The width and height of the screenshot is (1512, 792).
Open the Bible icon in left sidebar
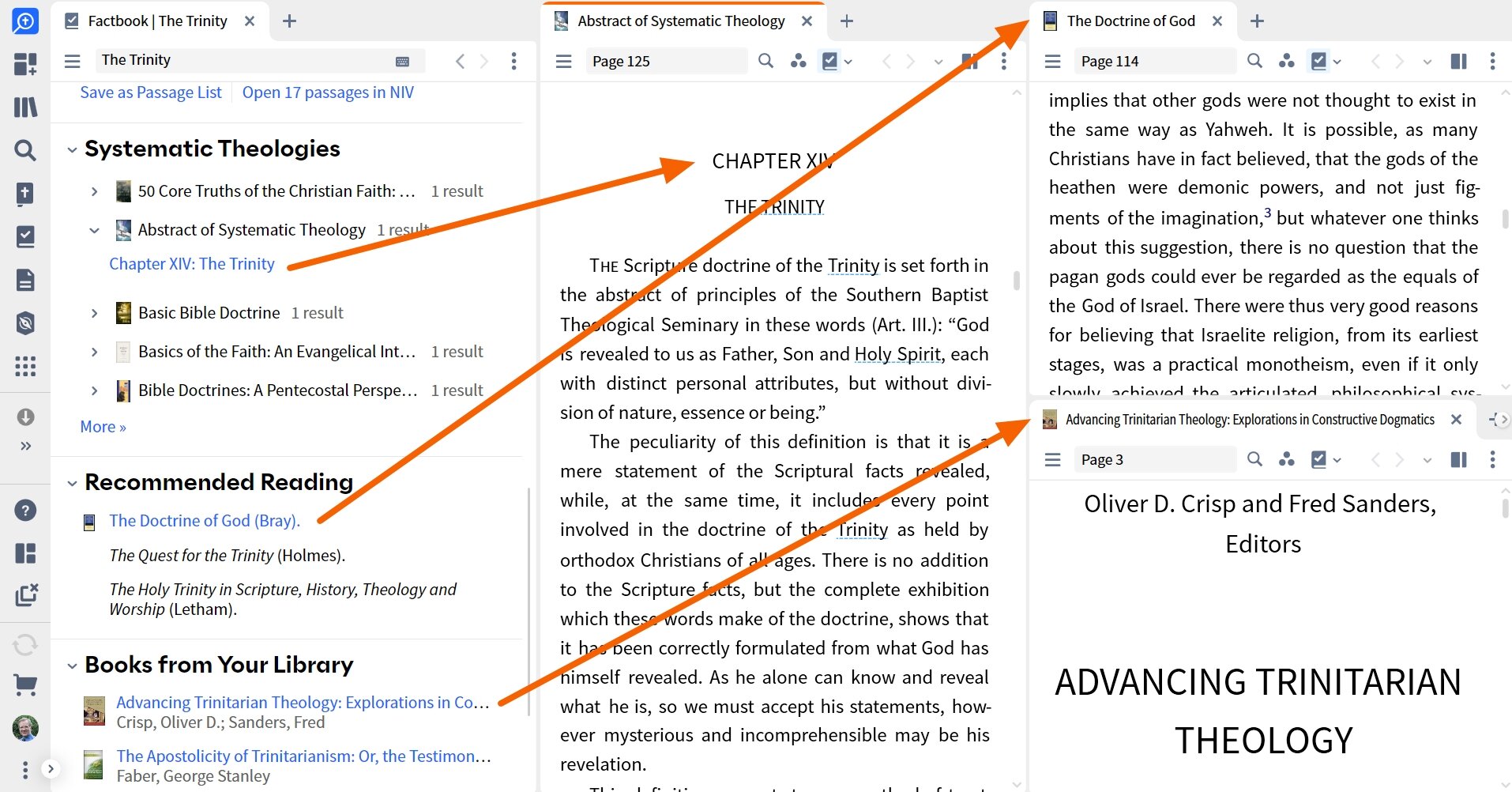[25, 194]
